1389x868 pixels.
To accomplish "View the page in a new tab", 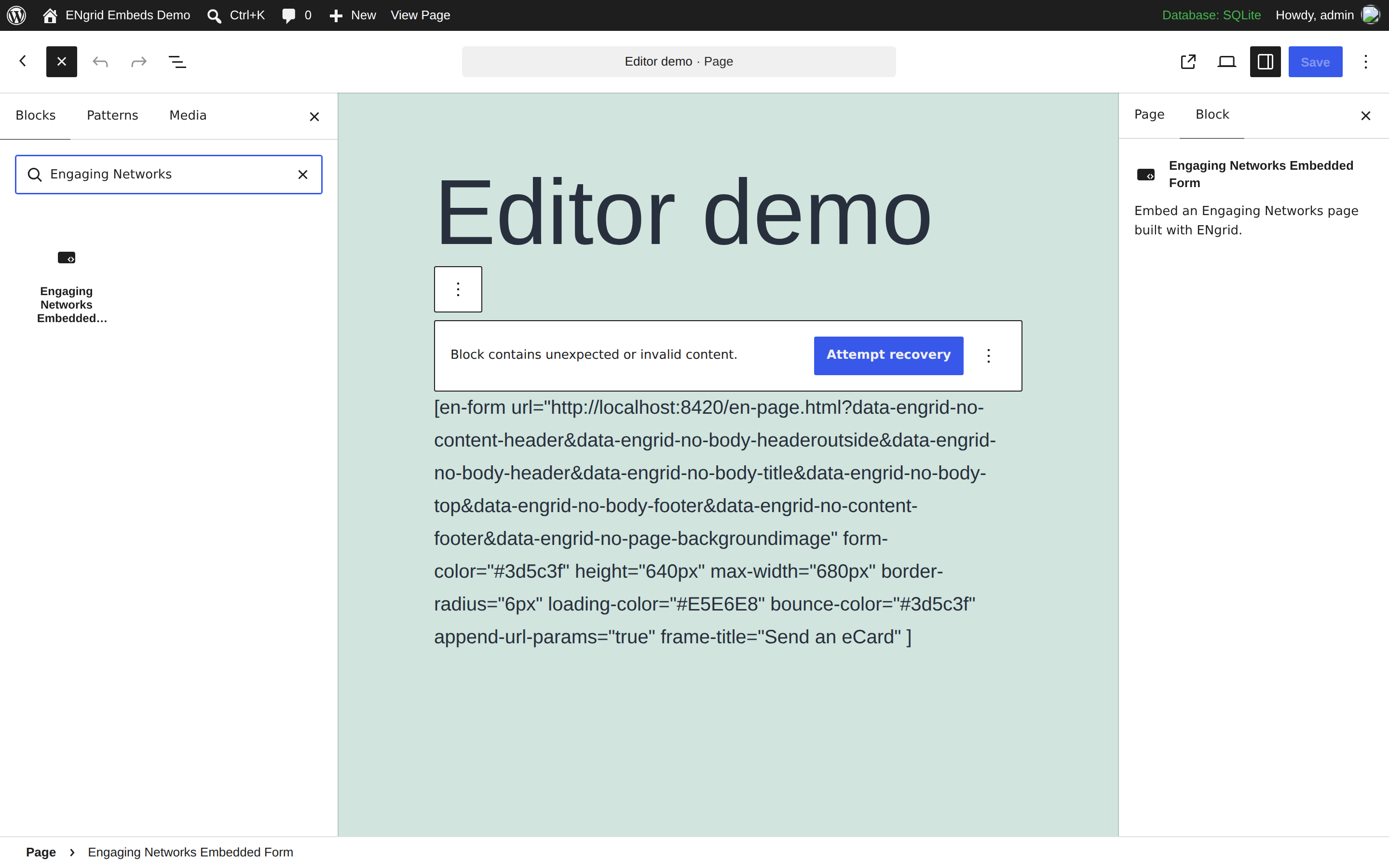I will (1188, 61).
